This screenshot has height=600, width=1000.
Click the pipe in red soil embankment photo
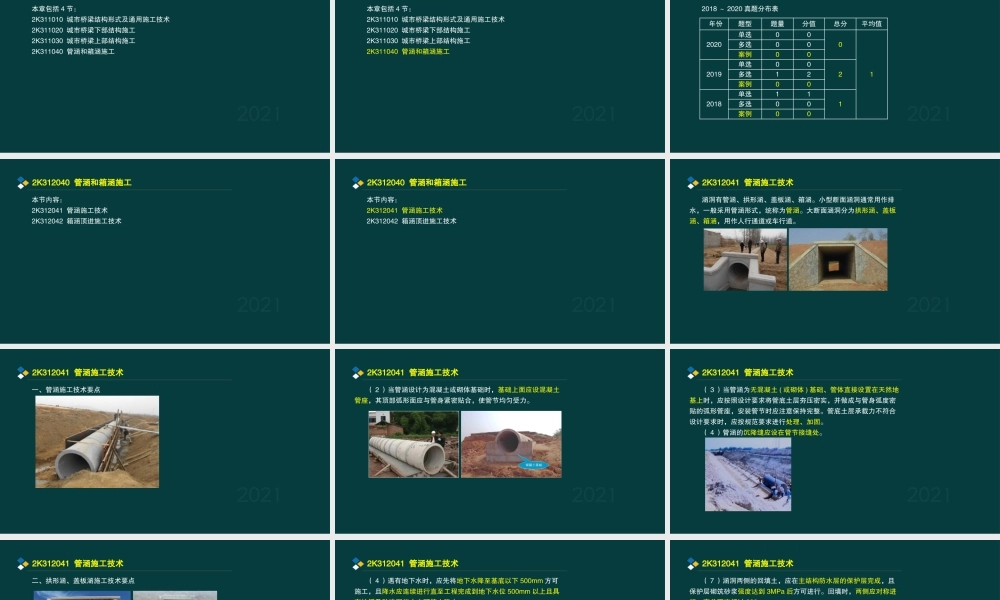click(511, 443)
